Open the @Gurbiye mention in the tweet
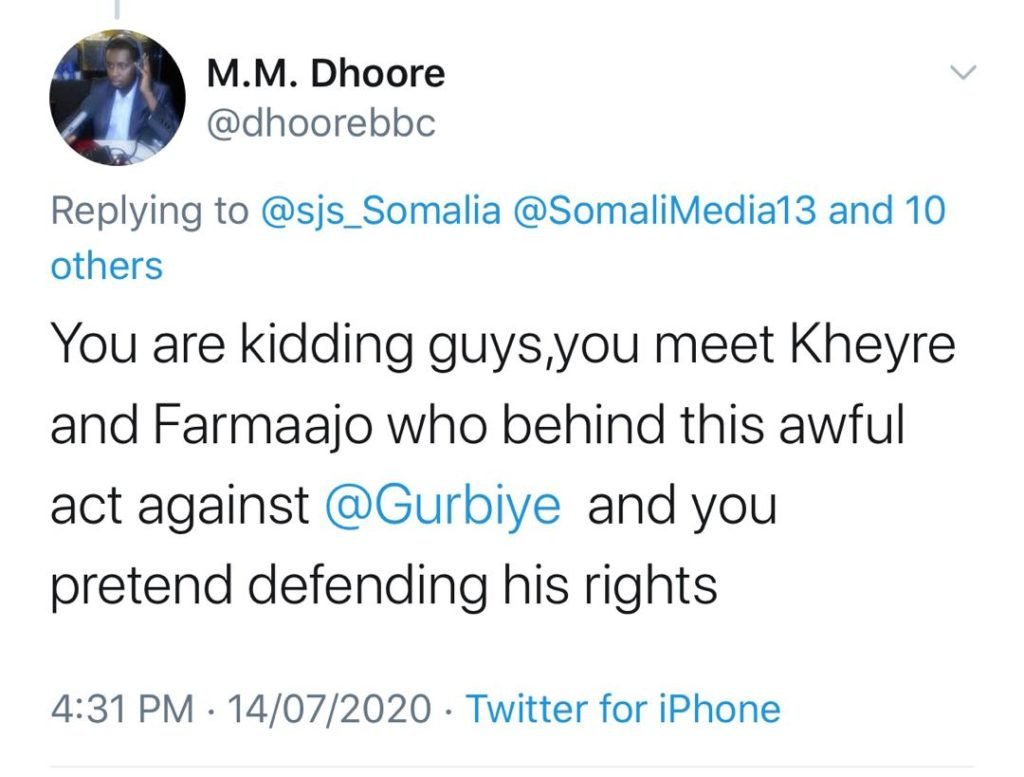 click(x=443, y=505)
